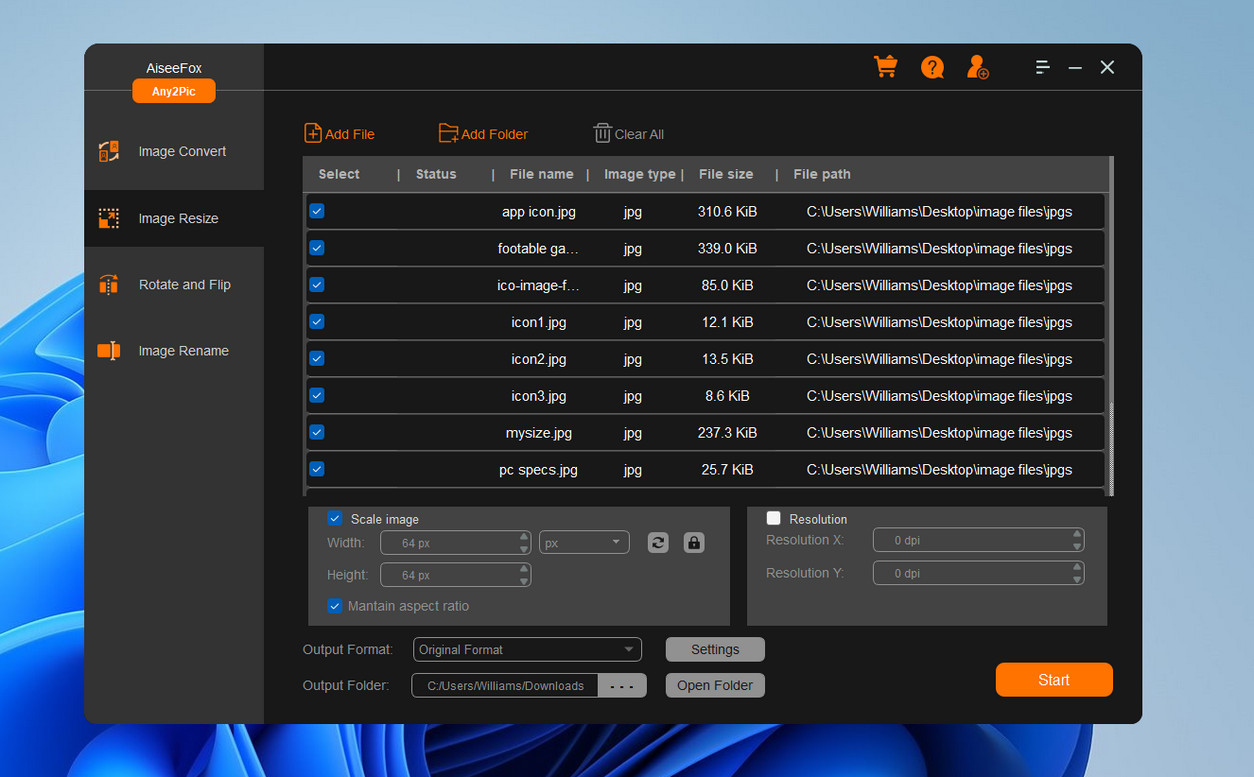Uncheck the icon1.jpg checkbox
This screenshot has width=1254, height=777.
coord(317,321)
